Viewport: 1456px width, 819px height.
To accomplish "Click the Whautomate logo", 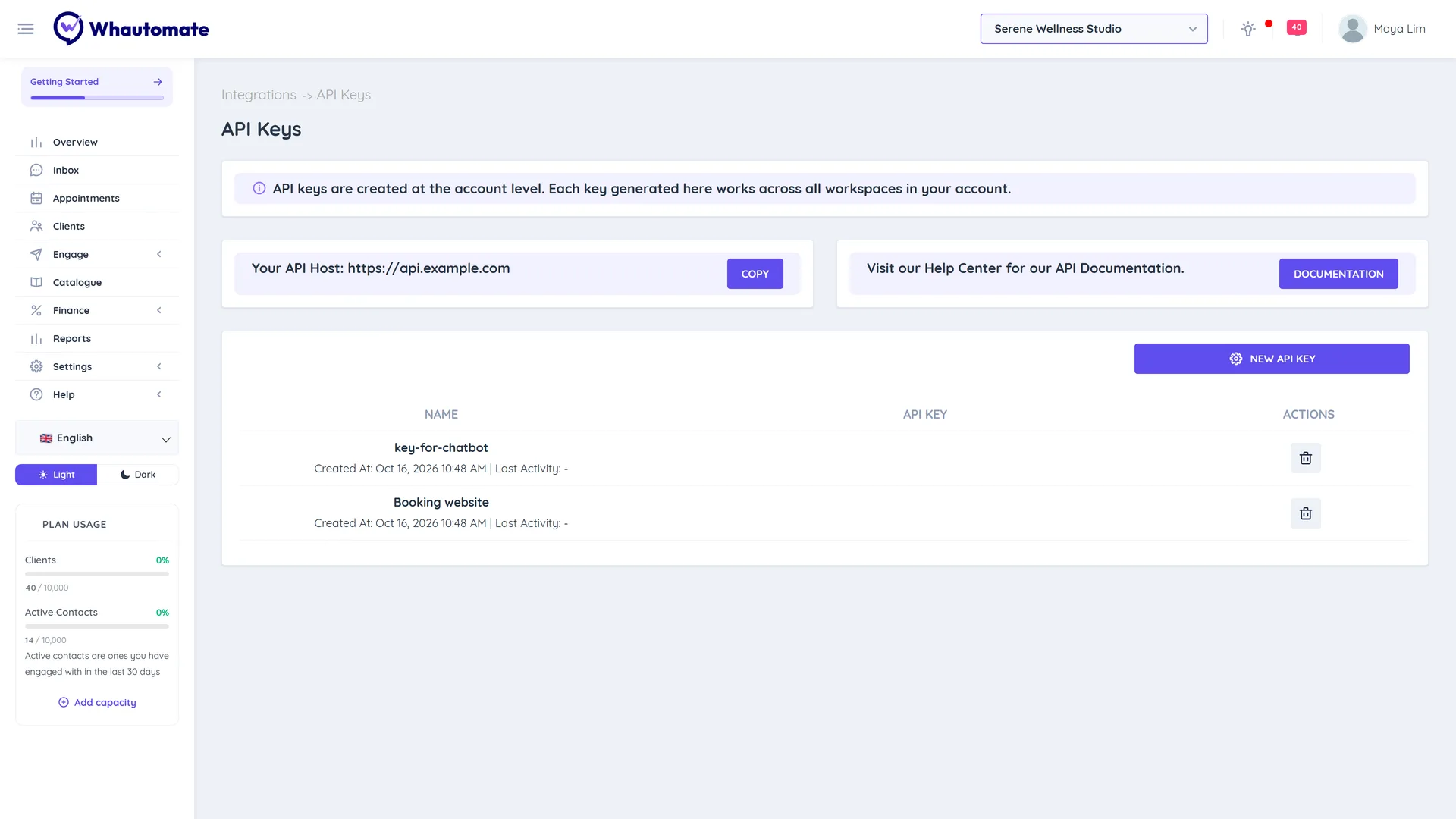I will point(131,29).
